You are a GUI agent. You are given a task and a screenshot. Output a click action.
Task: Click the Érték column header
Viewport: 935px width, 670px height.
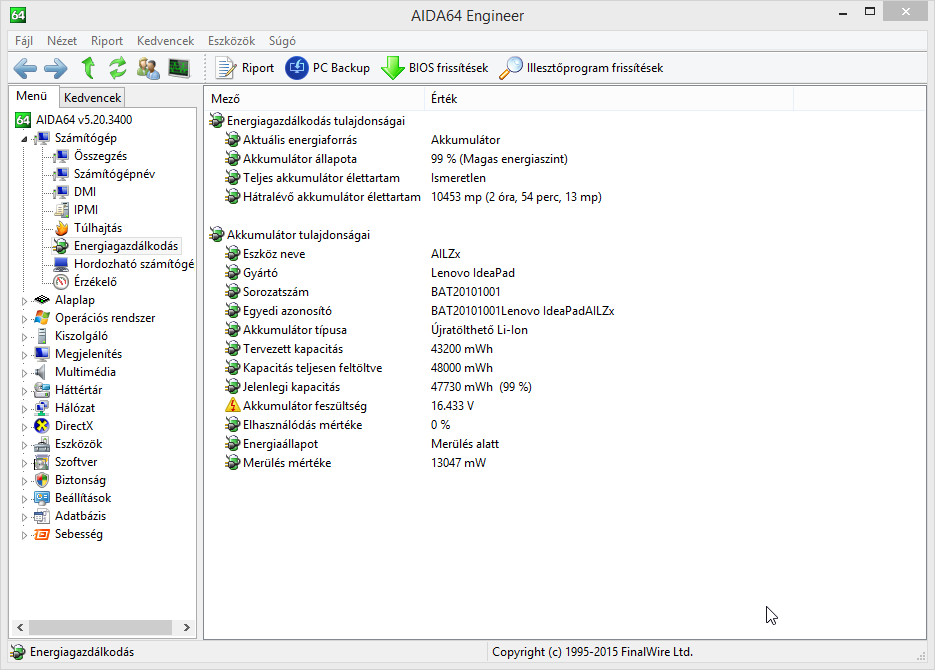coord(609,98)
